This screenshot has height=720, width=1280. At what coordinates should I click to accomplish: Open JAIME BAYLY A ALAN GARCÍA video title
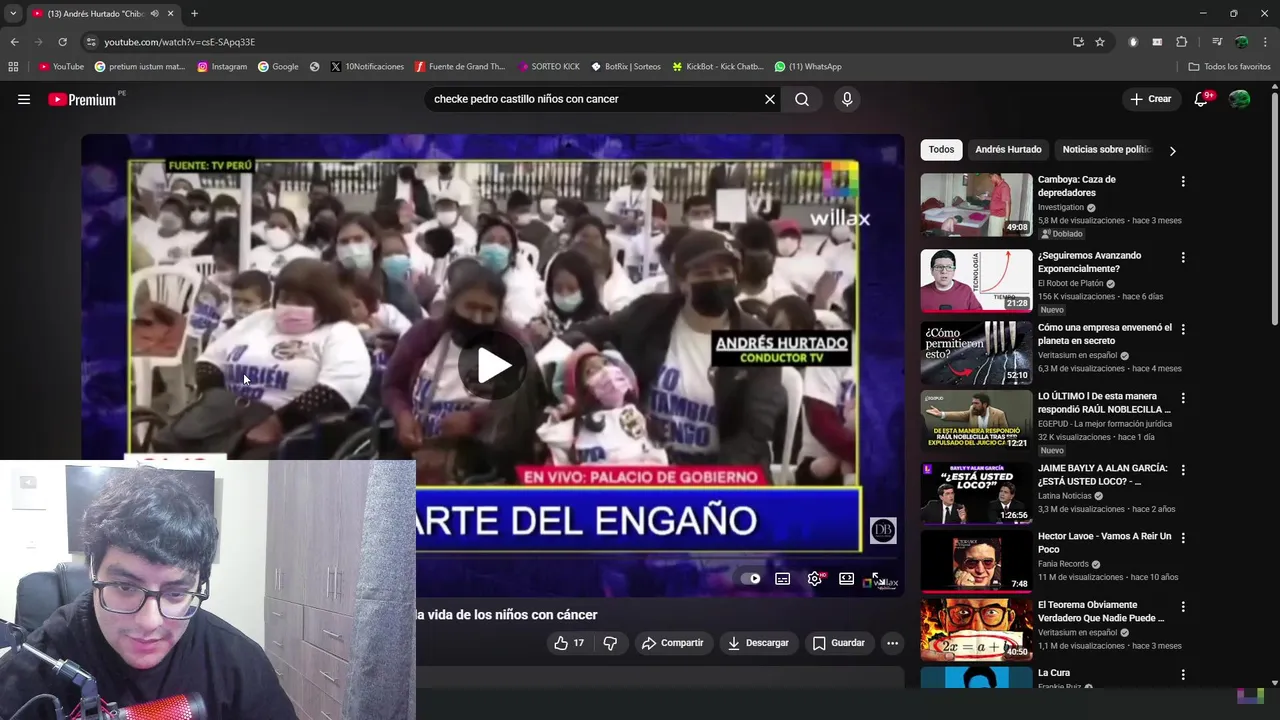coord(1103,474)
